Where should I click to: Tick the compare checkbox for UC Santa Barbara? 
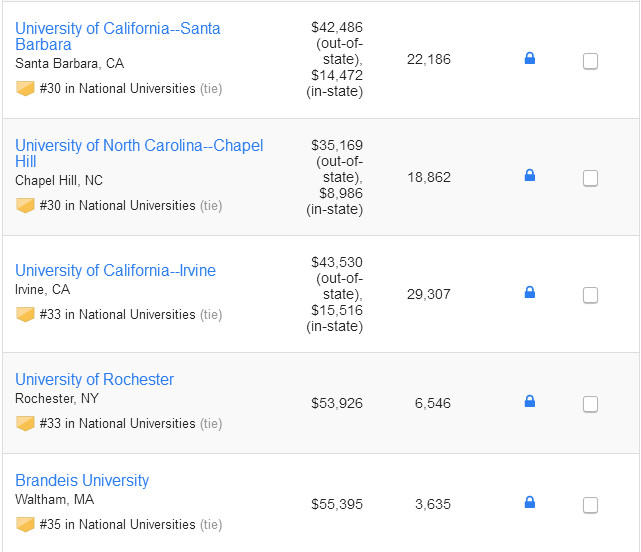[x=590, y=61]
